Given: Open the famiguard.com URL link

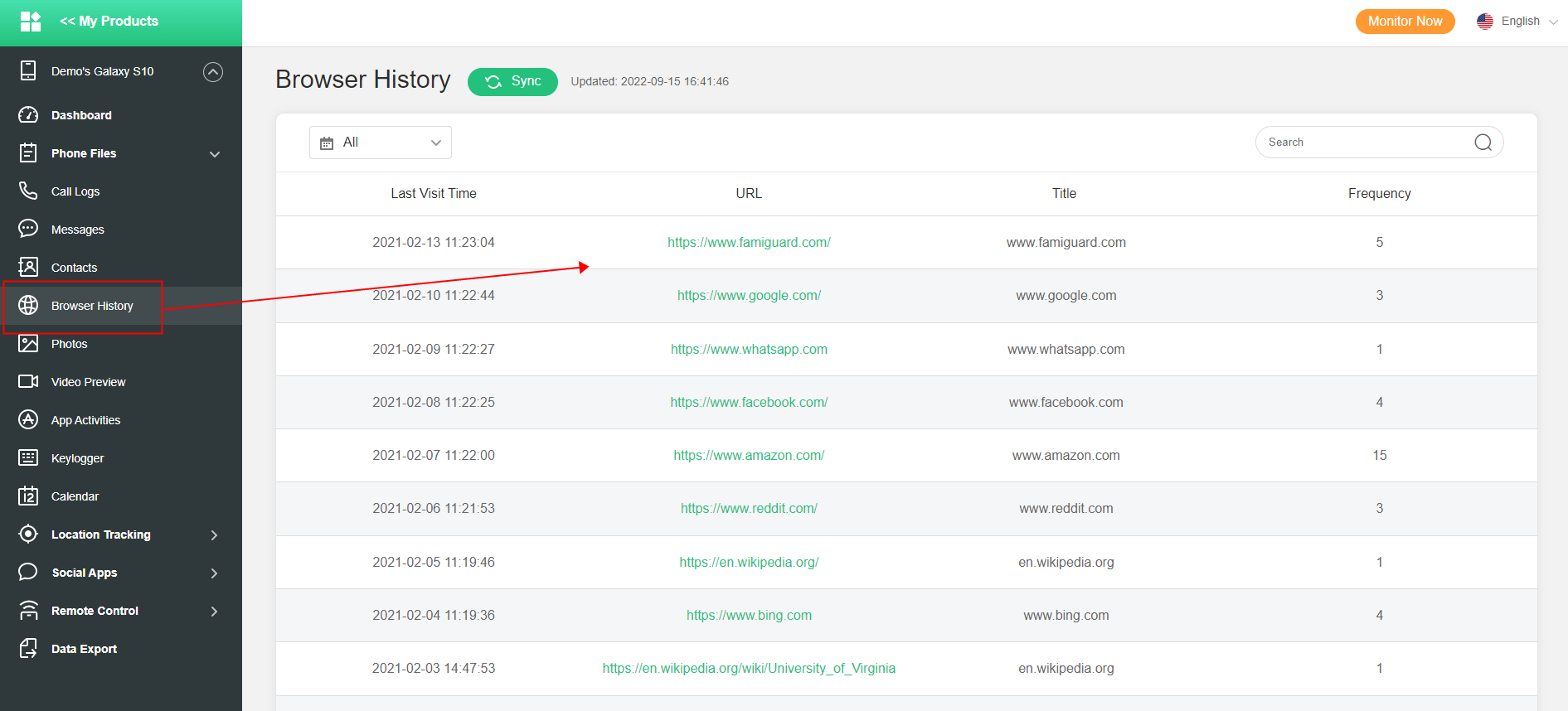Looking at the screenshot, I should coord(749,242).
